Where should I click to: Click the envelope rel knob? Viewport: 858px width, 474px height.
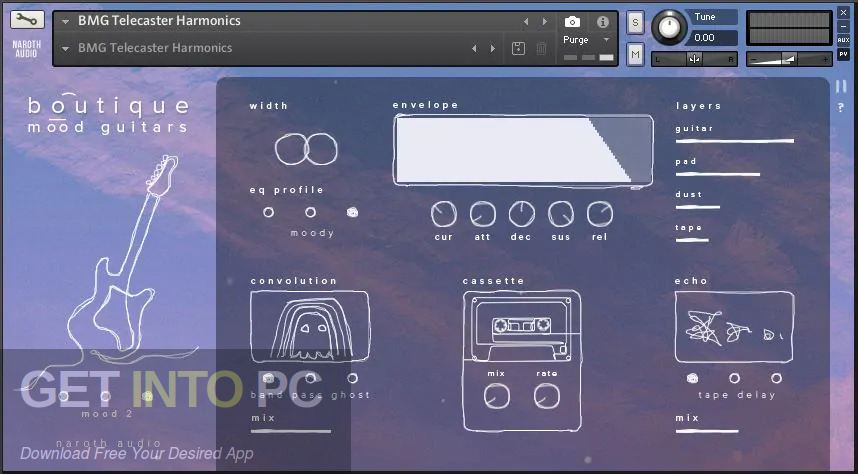tap(600, 214)
